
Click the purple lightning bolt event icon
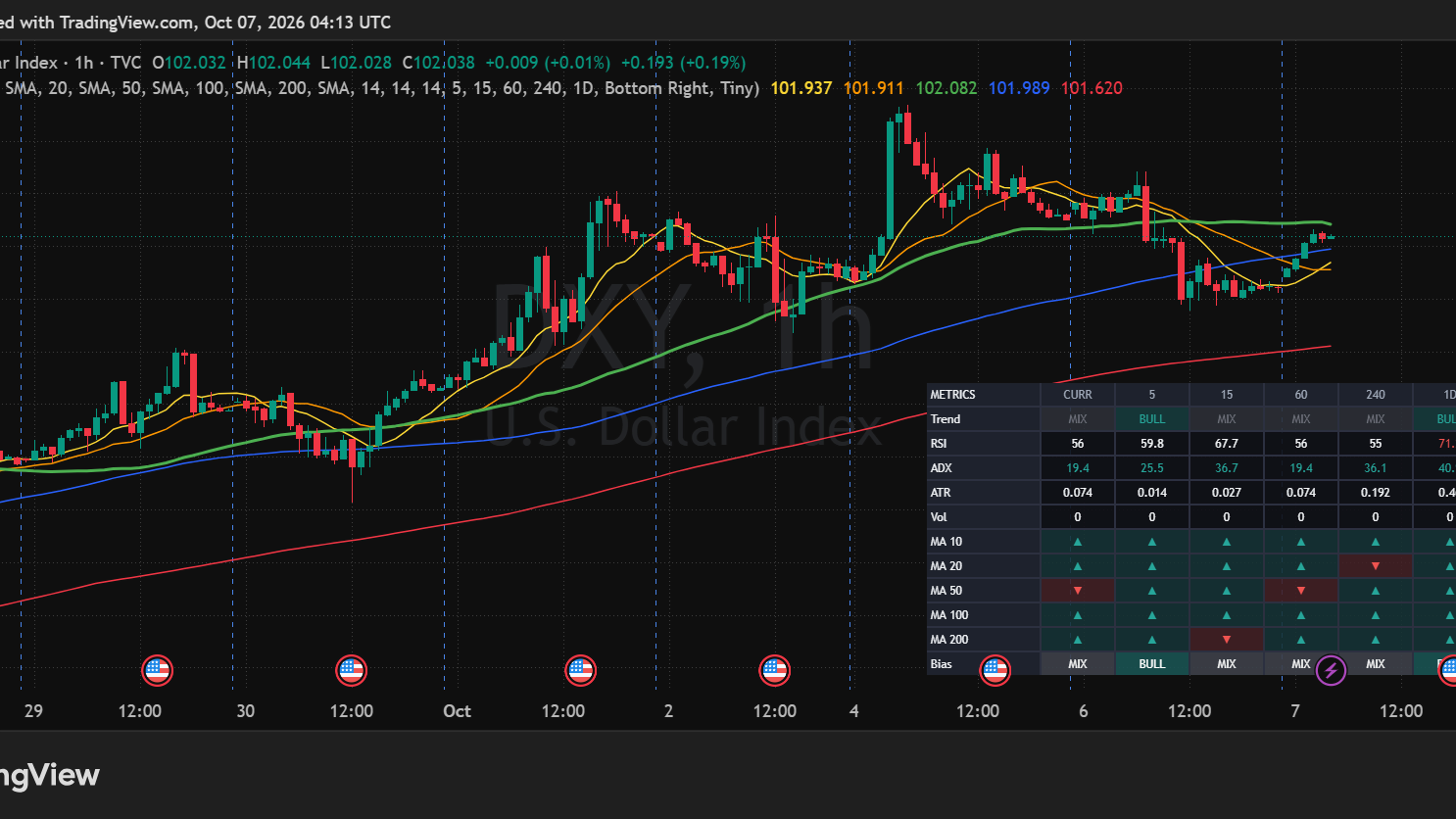coord(1331,671)
